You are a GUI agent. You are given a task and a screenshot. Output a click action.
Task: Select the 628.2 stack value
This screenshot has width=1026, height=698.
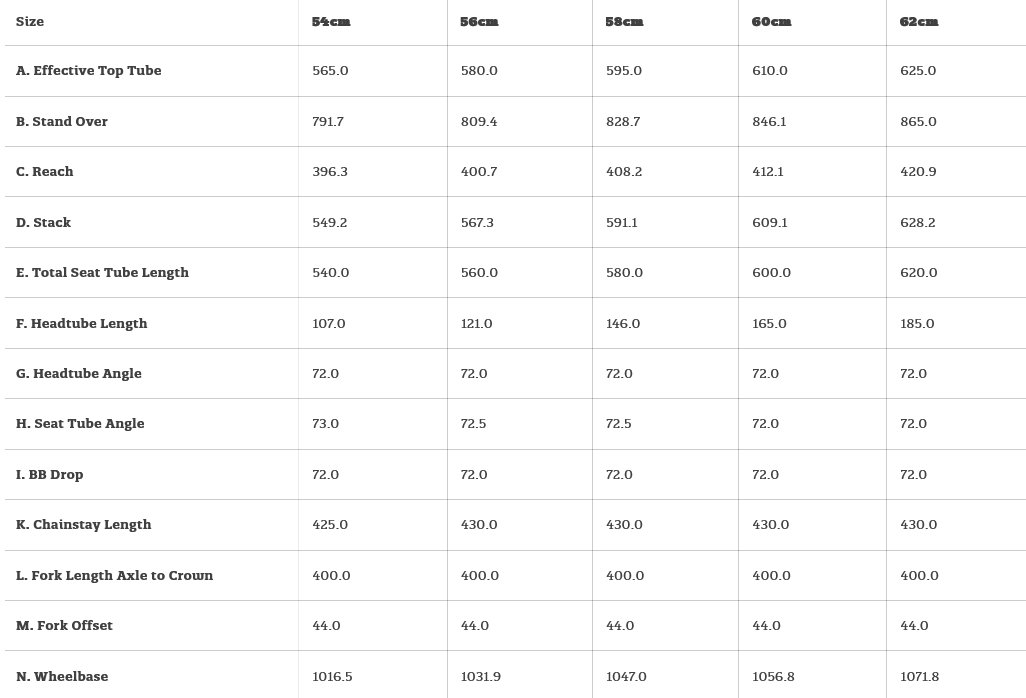coord(918,223)
